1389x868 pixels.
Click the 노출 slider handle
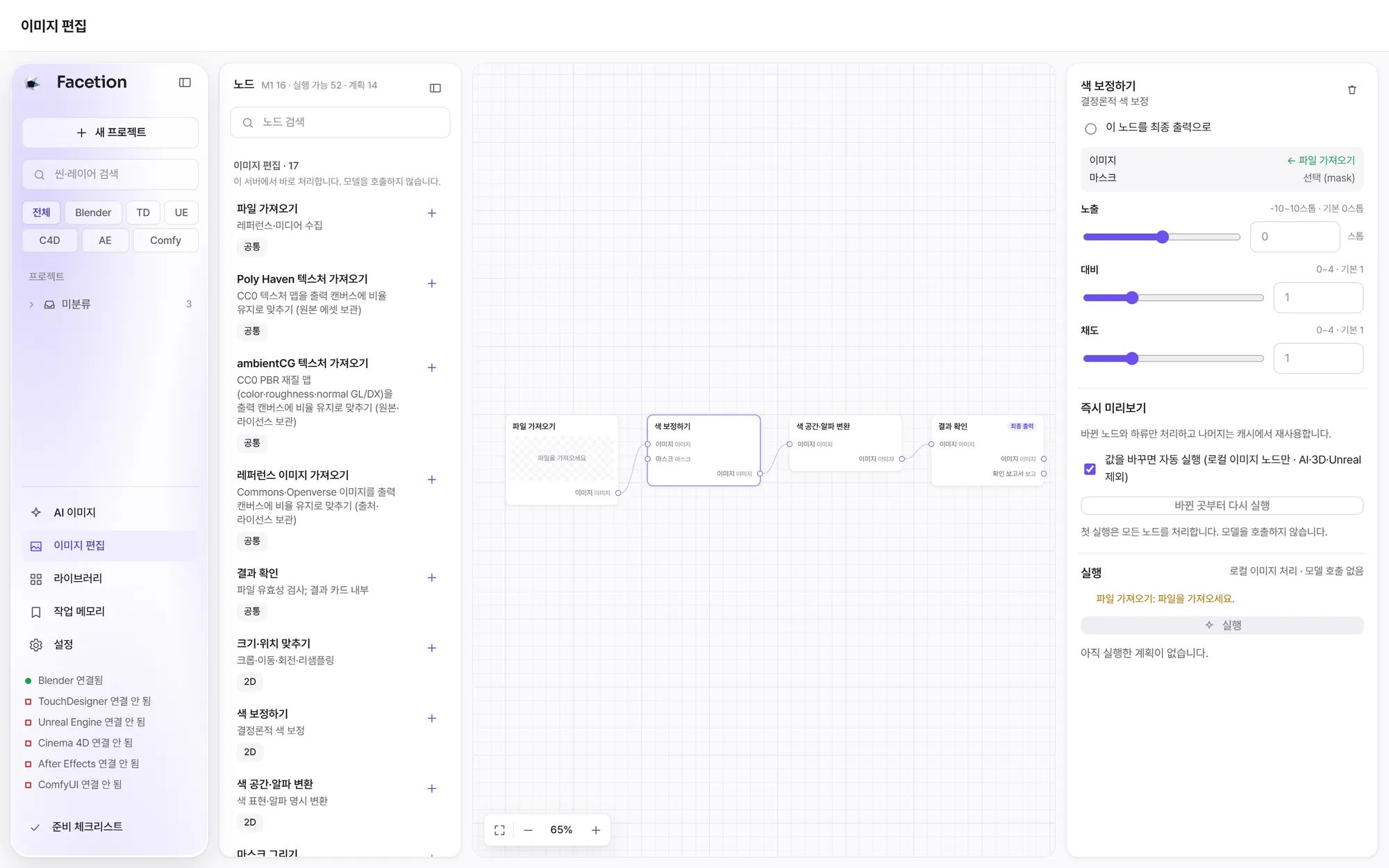(1163, 237)
